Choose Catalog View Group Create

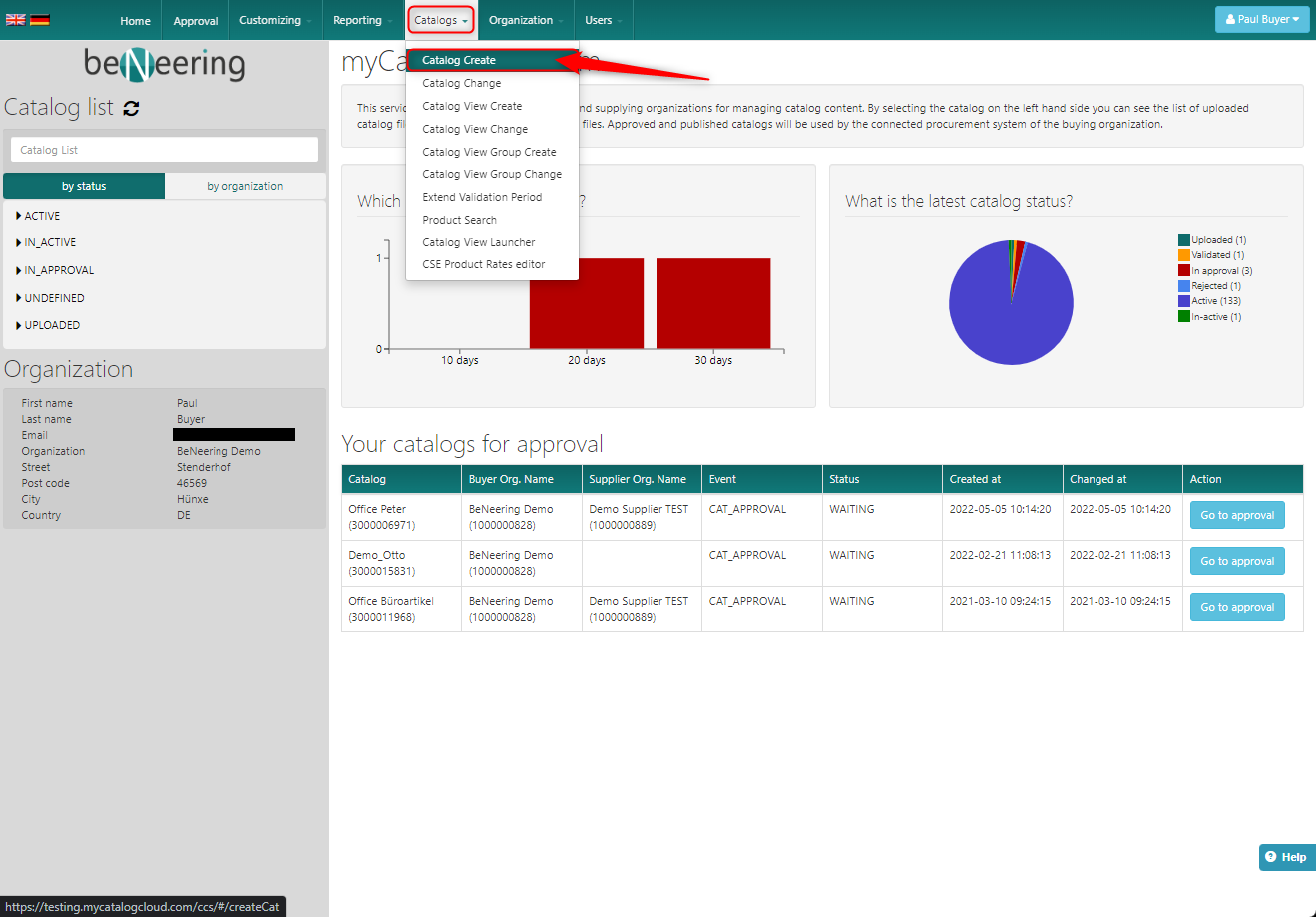[489, 152]
